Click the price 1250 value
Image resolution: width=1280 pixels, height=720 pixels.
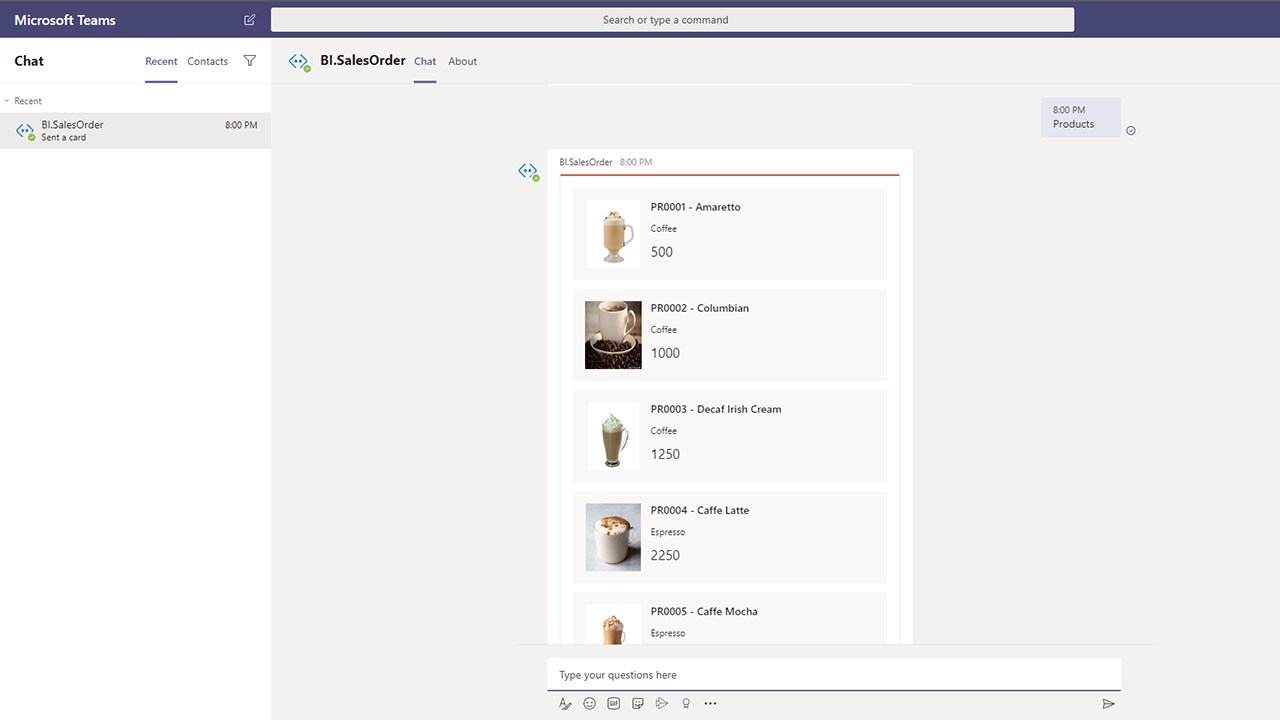click(x=665, y=454)
